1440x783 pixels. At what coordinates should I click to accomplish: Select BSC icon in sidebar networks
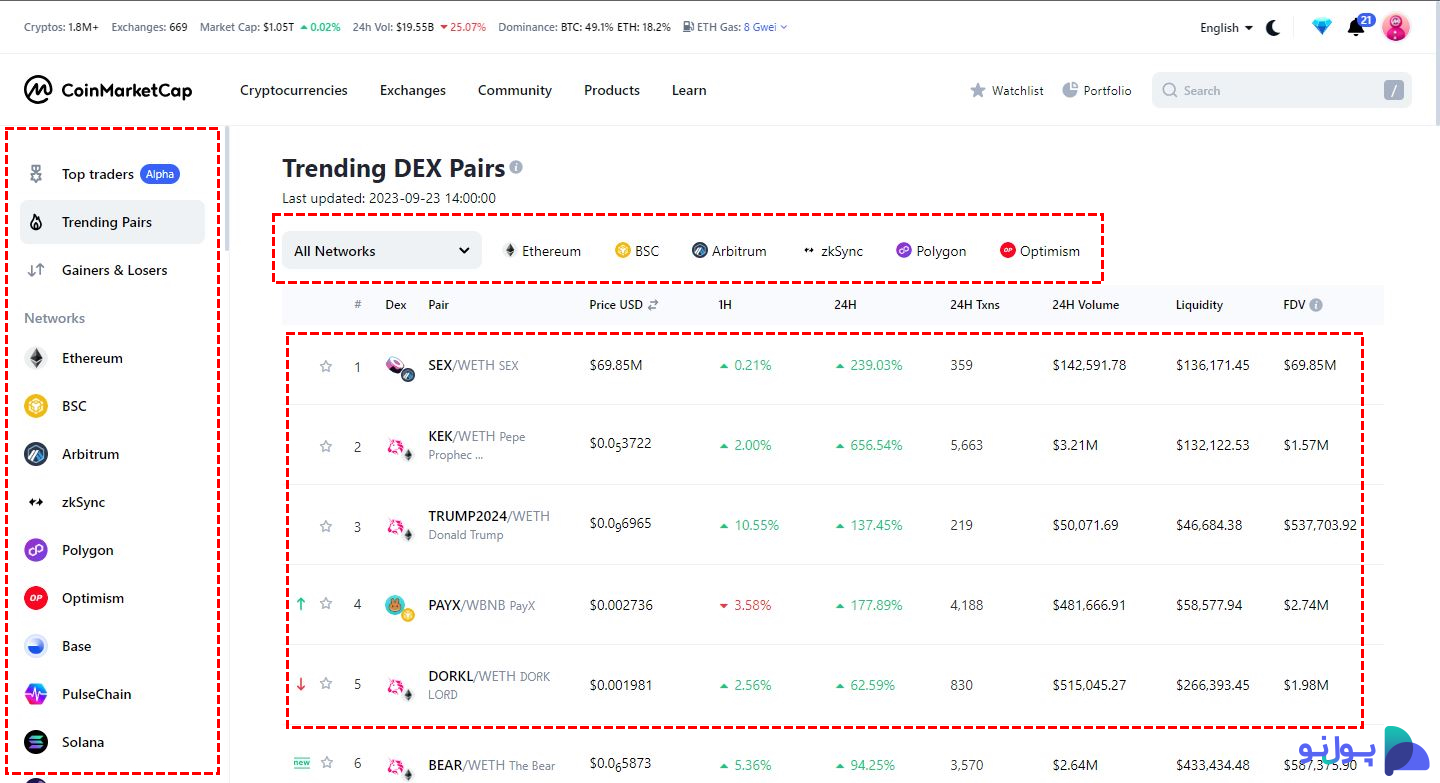tap(36, 406)
